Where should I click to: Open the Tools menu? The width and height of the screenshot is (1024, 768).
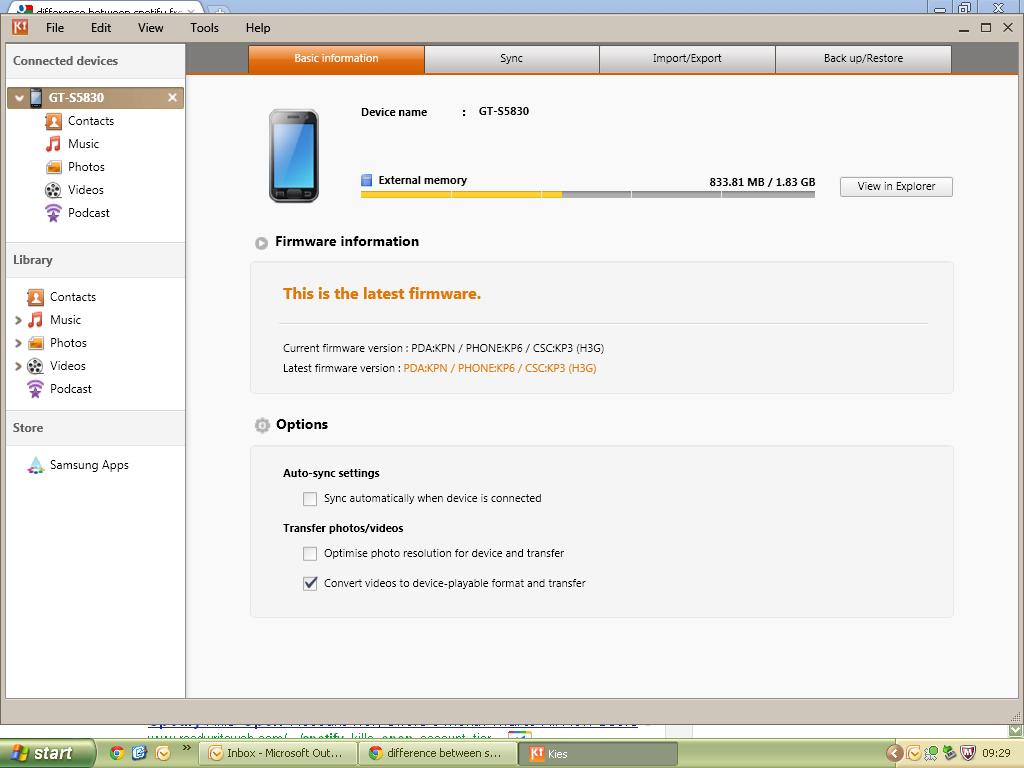click(x=204, y=28)
